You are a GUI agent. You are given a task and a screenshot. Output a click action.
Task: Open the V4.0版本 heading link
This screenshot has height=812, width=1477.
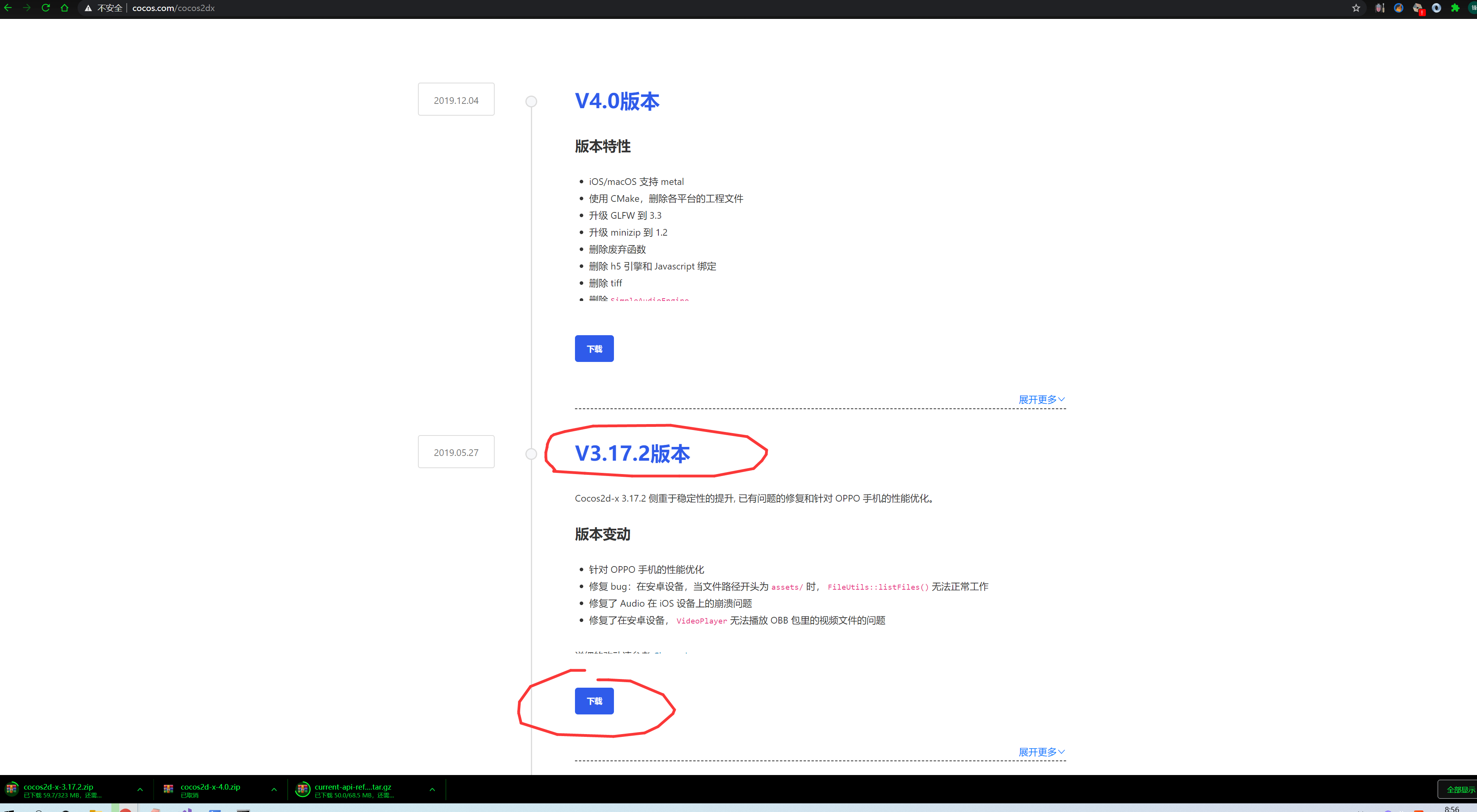(x=617, y=101)
